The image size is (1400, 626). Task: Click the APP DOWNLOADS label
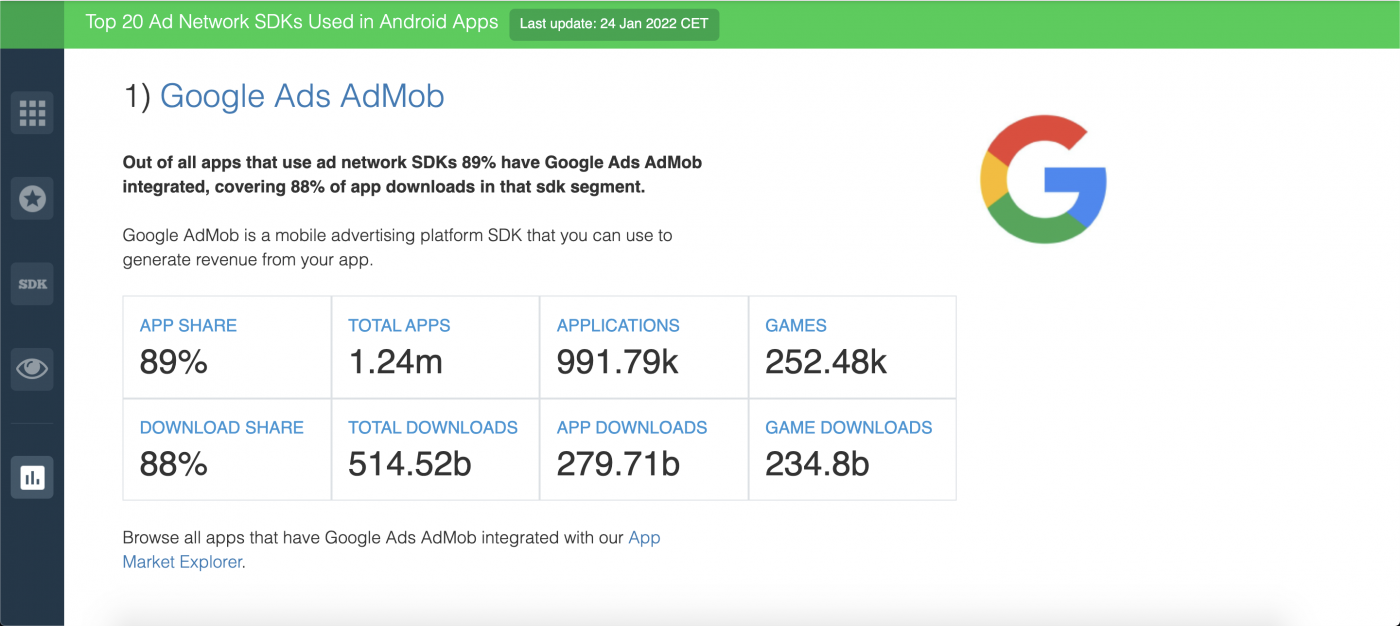[632, 427]
